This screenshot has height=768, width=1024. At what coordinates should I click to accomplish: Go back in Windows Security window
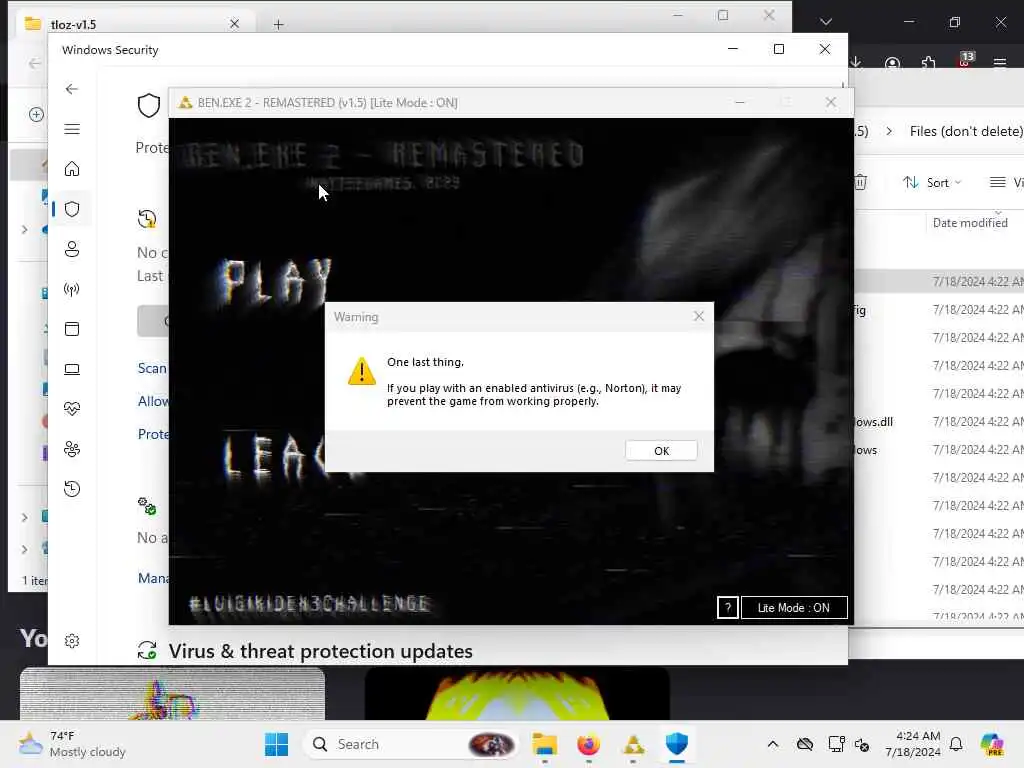72,89
